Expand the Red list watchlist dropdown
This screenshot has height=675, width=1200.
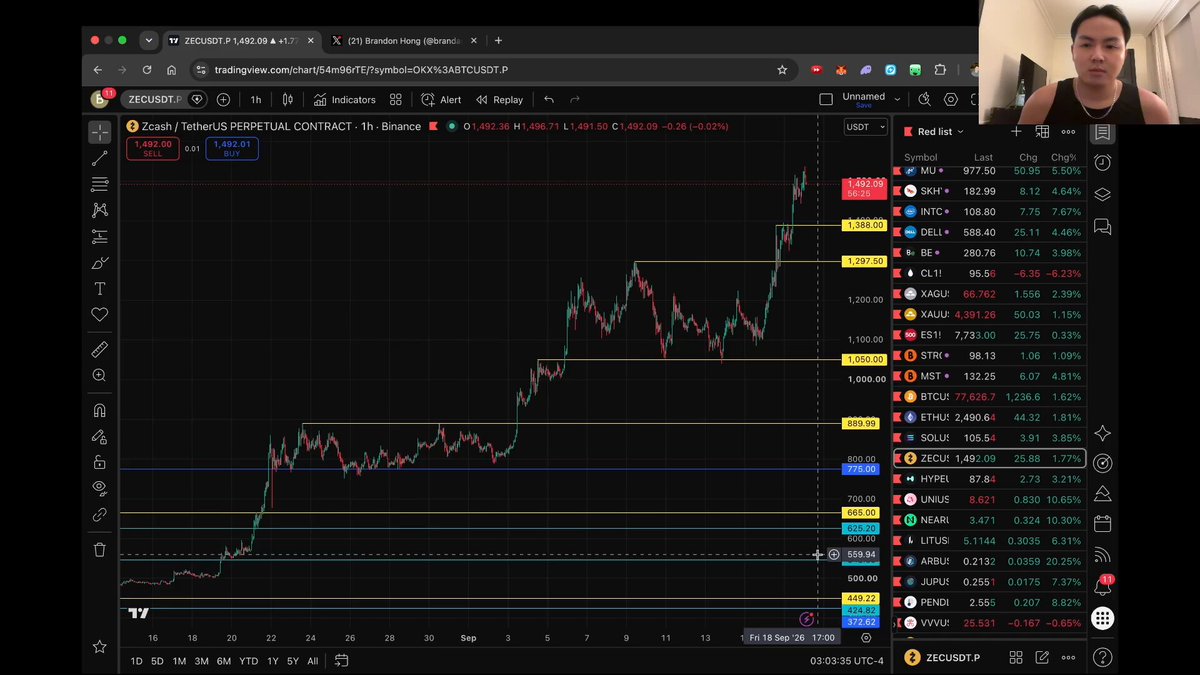(941, 131)
